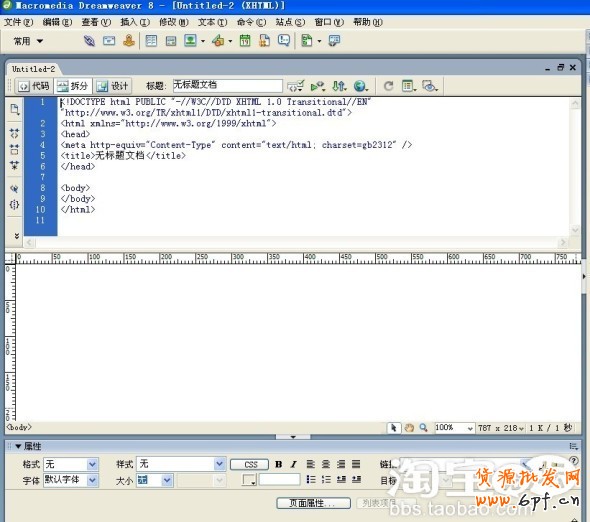Click the properties panel options menu icon
This screenshot has height=522, width=590.
(573, 446)
